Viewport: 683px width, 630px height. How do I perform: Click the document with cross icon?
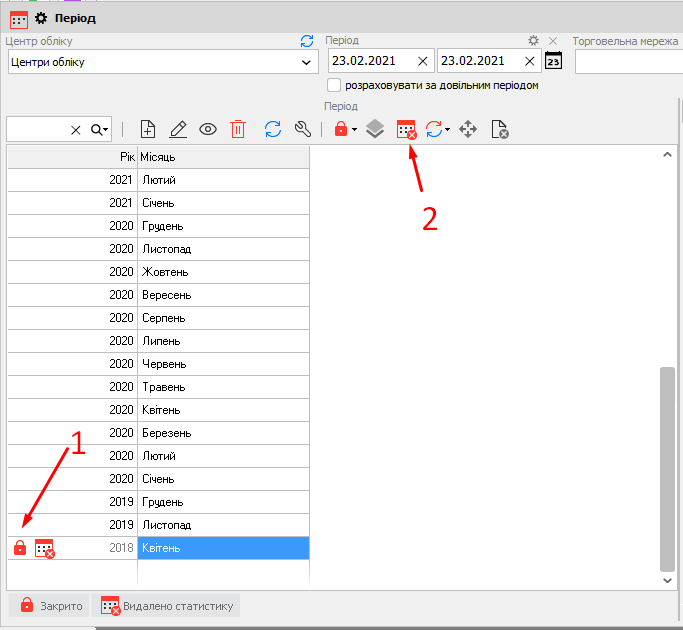tap(499, 129)
